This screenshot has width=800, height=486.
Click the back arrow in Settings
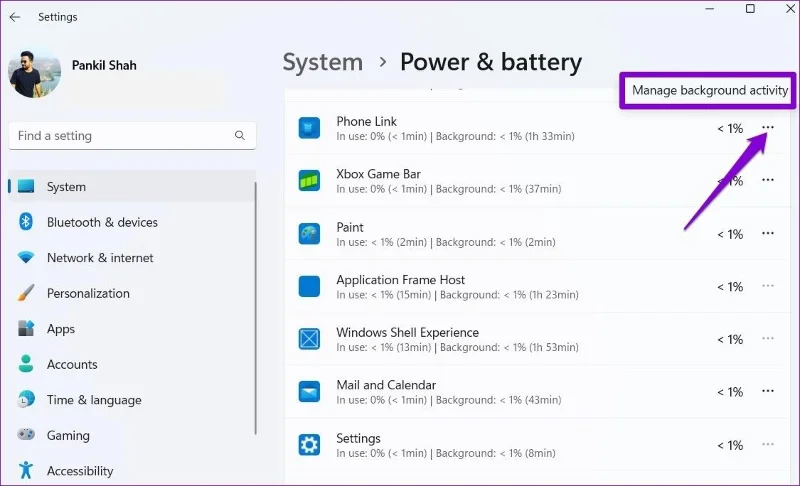(x=15, y=17)
